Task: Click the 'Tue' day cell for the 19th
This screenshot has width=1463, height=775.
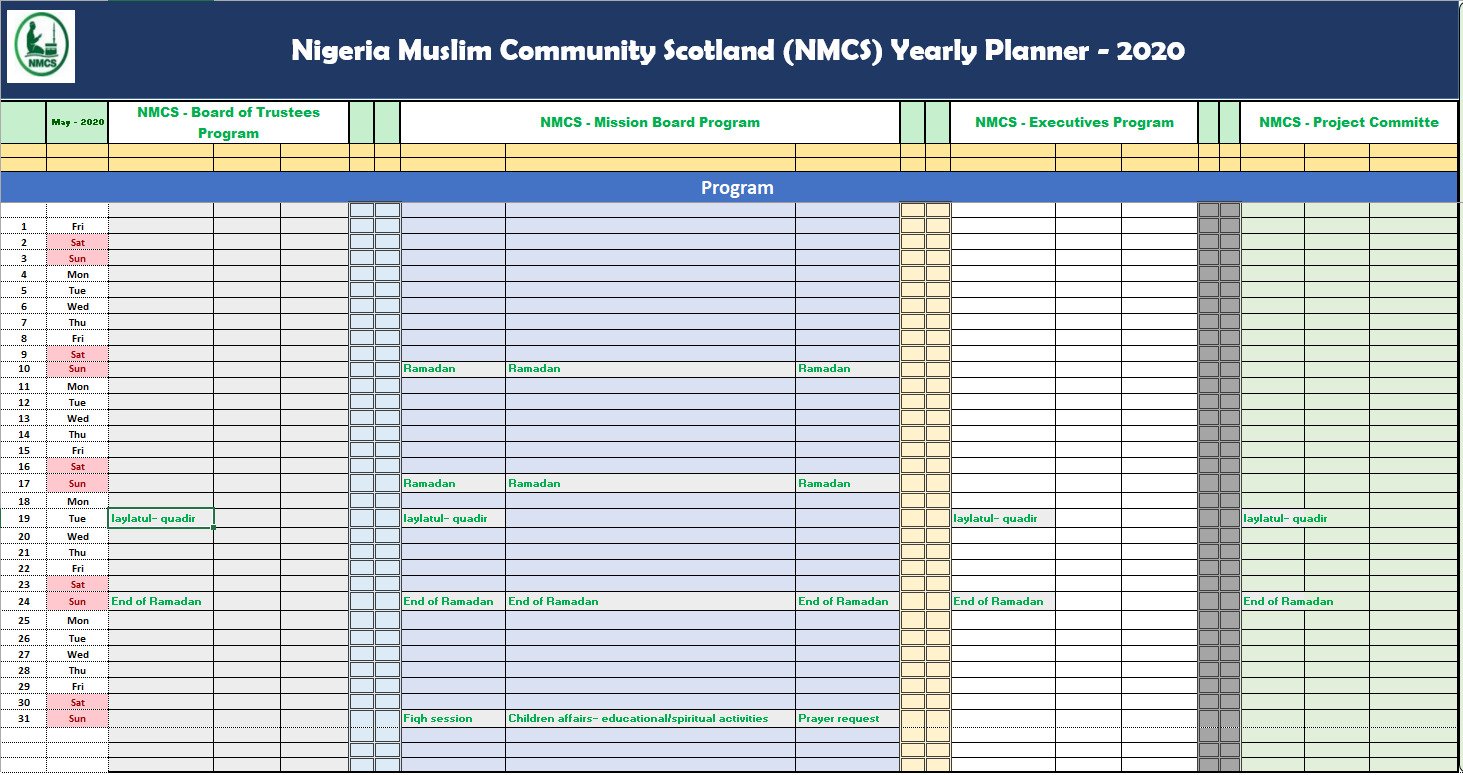Action: pyautogui.click(x=77, y=519)
